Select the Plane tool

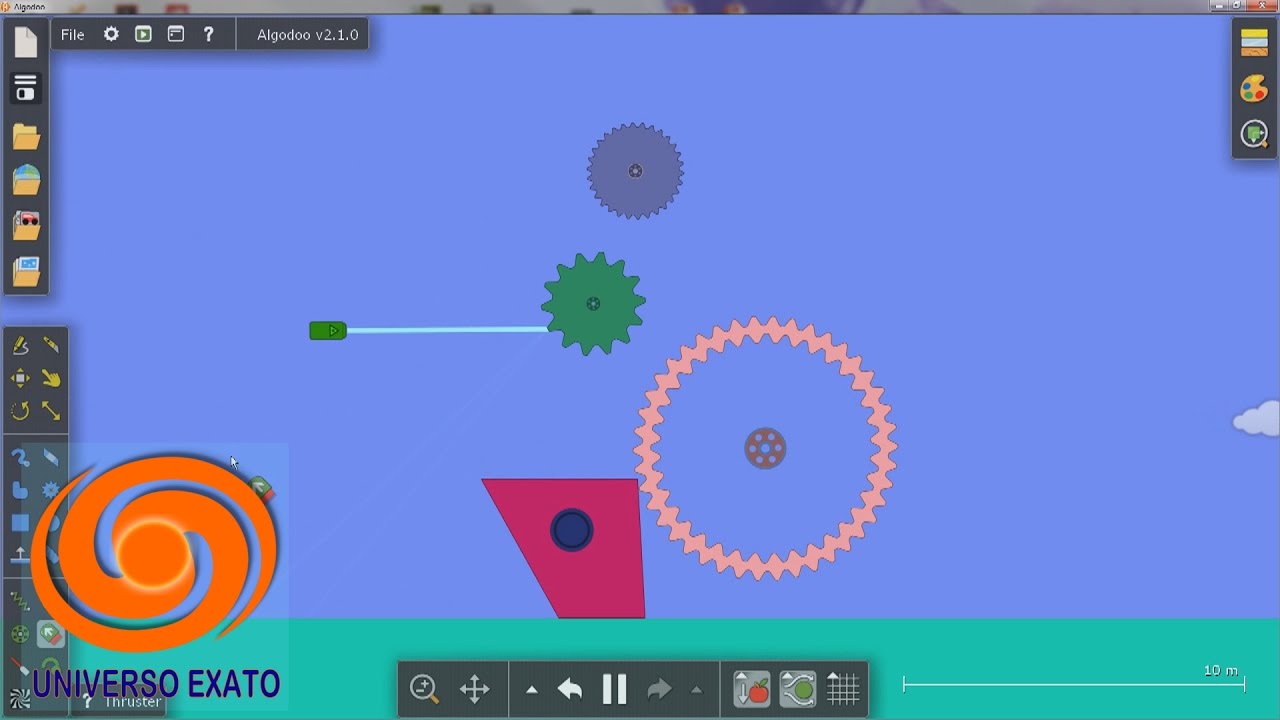[20, 555]
